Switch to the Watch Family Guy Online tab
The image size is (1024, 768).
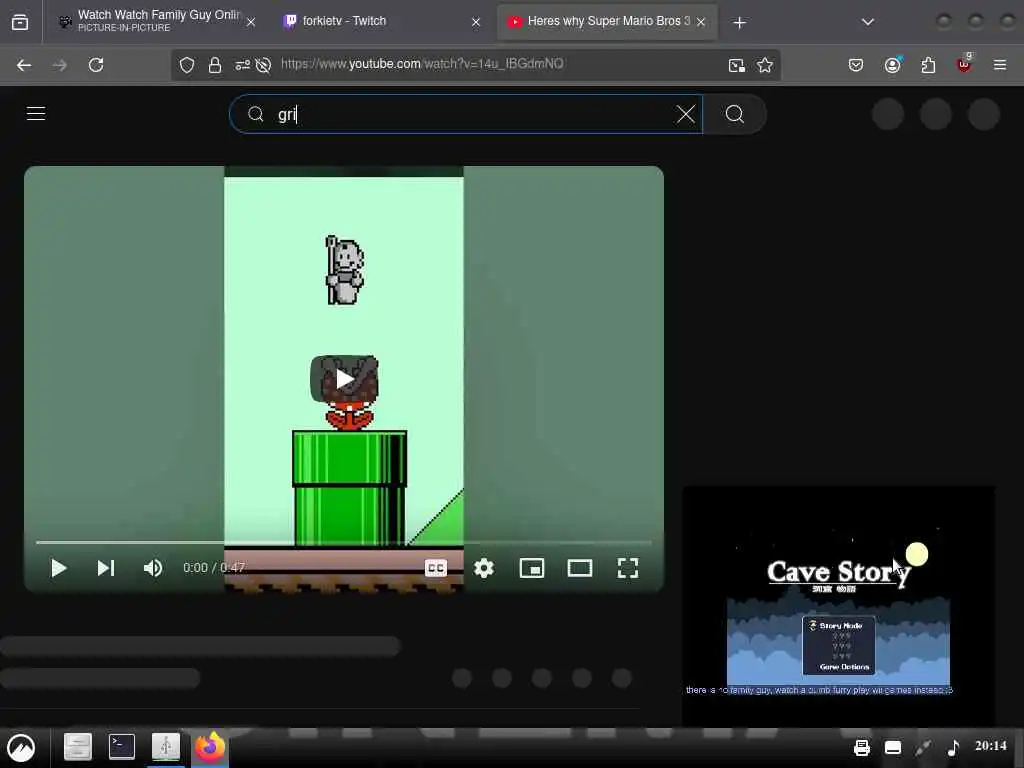(x=157, y=22)
